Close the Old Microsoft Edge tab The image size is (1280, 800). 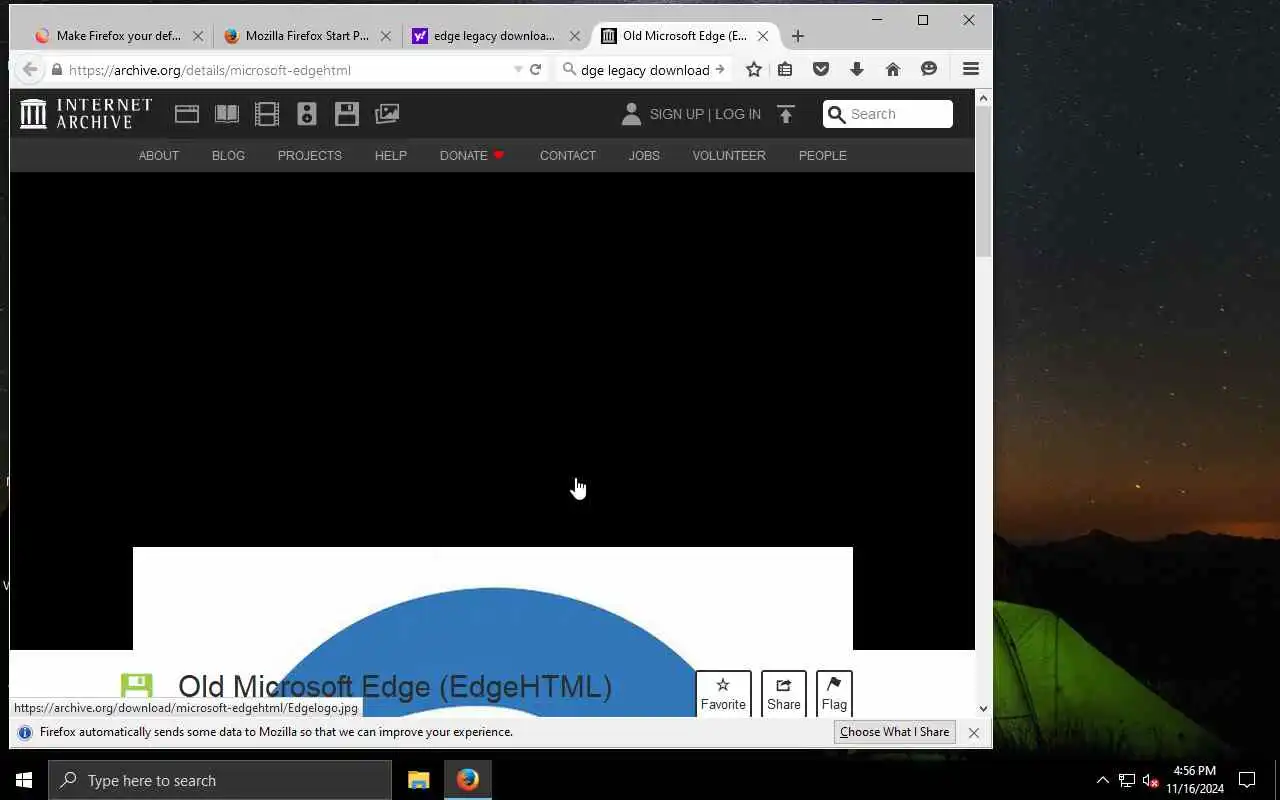[x=763, y=36]
